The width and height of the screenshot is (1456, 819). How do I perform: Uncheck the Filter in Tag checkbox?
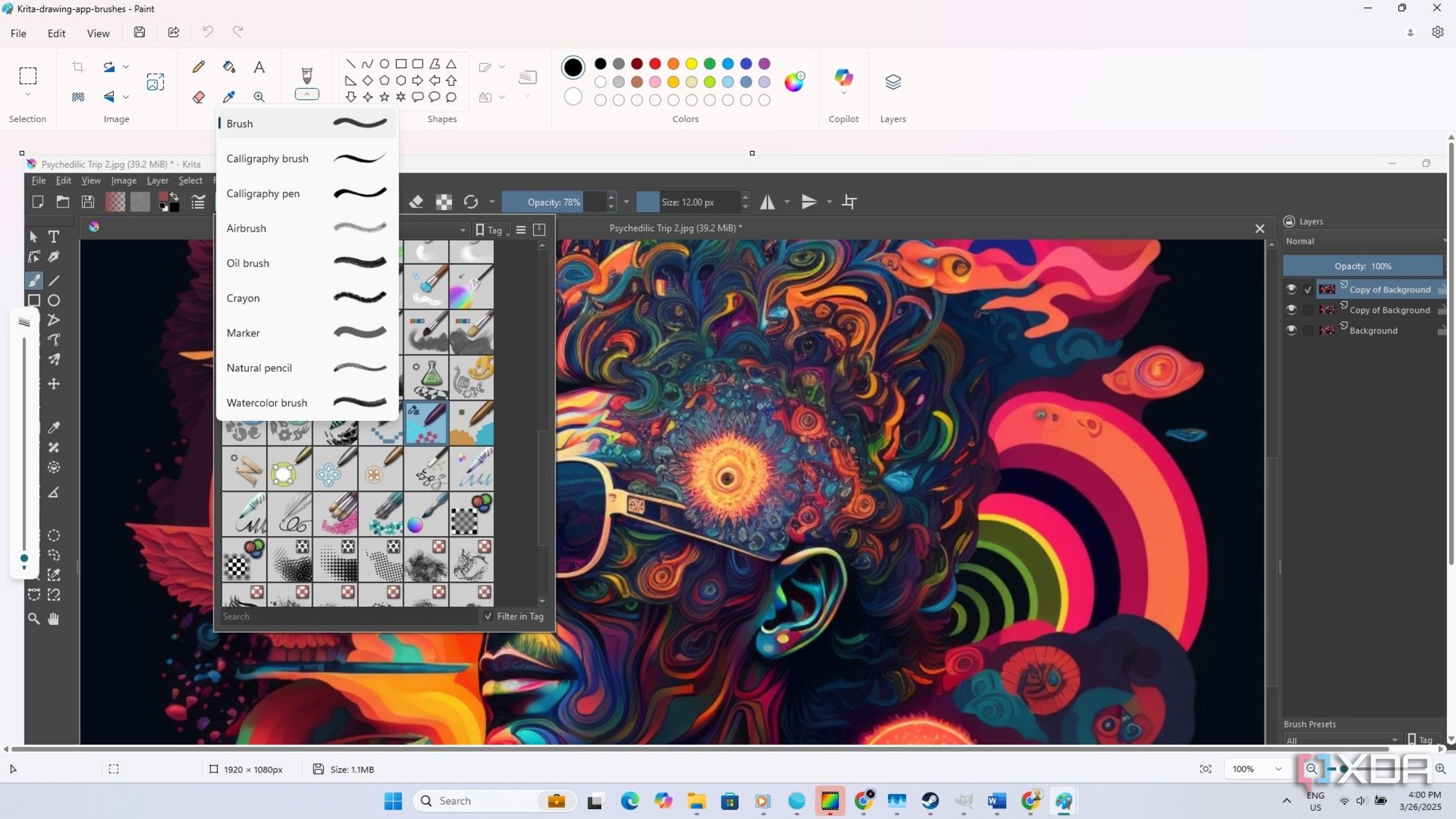click(x=488, y=616)
